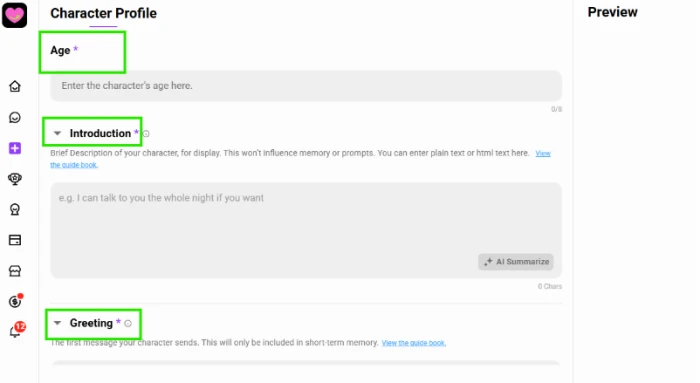Collapse the Greeting section arrow
The width and height of the screenshot is (700, 383).
(57, 323)
